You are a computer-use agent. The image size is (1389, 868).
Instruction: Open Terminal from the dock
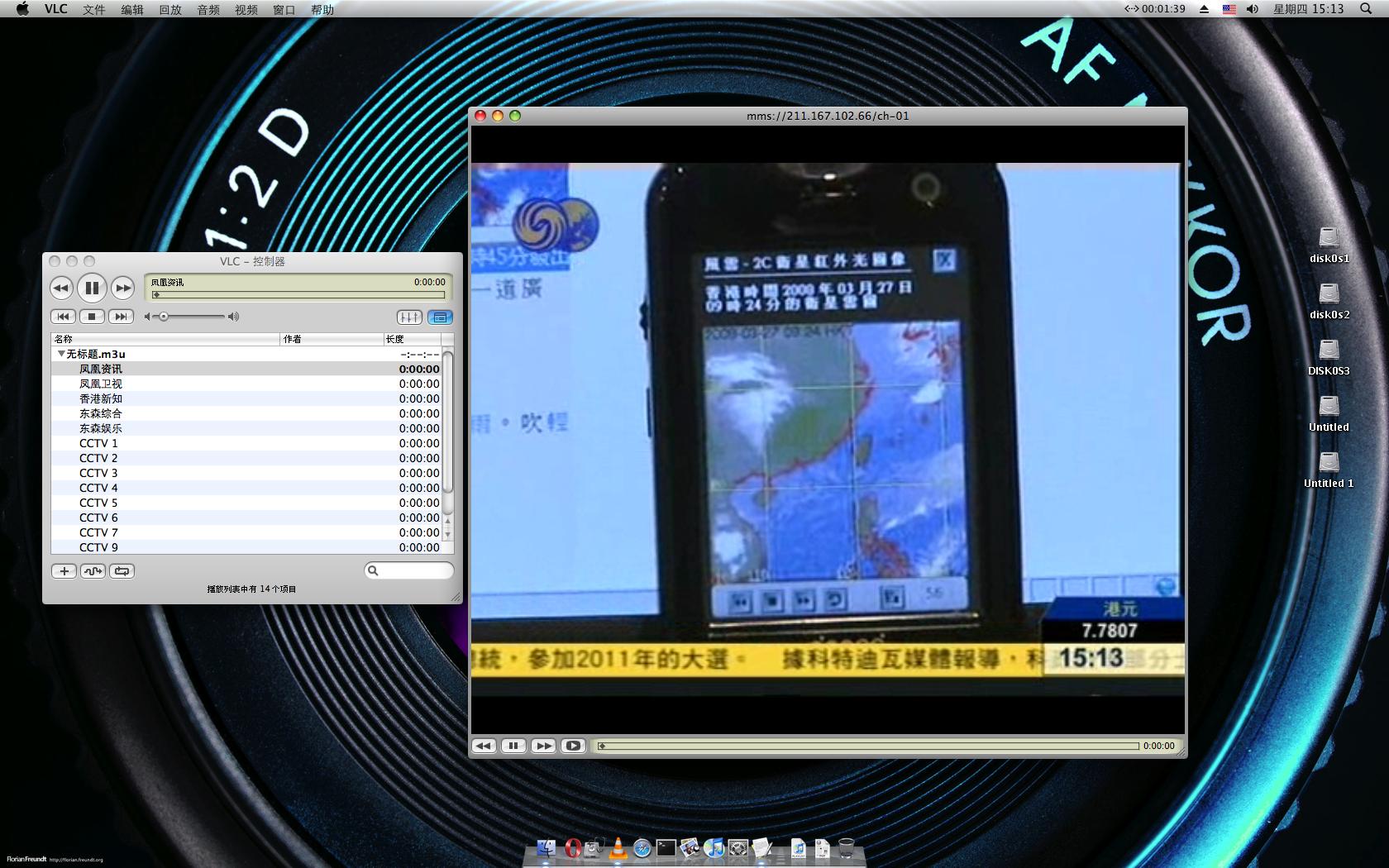[666, 847]
